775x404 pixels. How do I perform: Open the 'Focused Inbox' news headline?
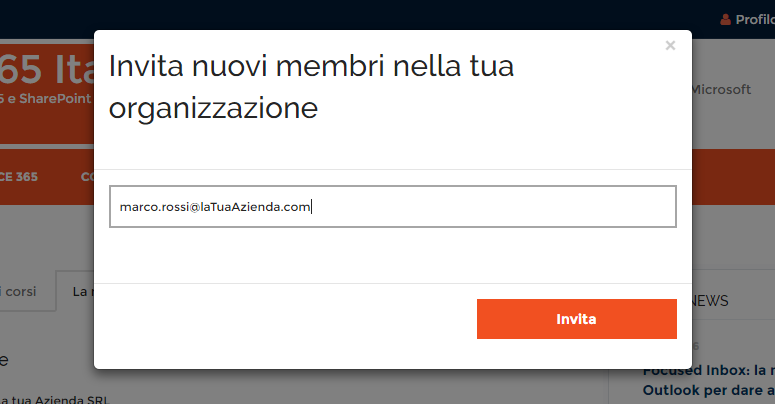pos(709,370)
